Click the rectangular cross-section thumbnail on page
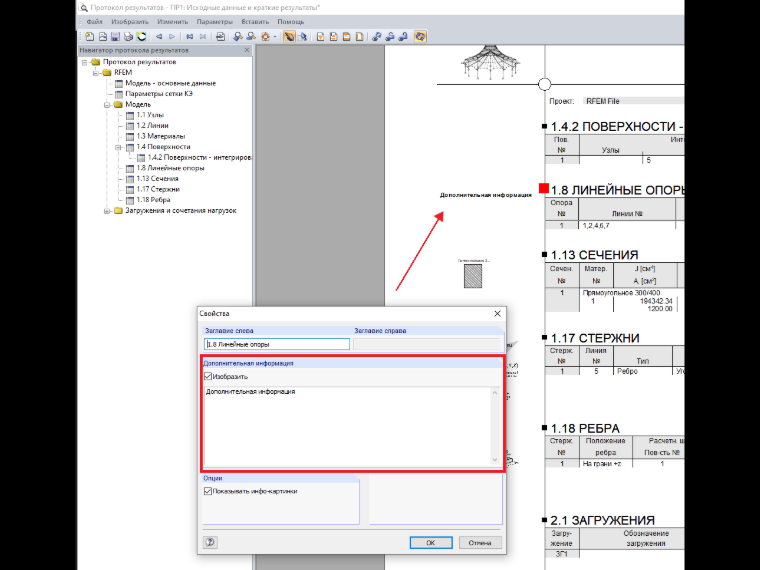Viewport: 760px width, 570px height. (473, 276)
